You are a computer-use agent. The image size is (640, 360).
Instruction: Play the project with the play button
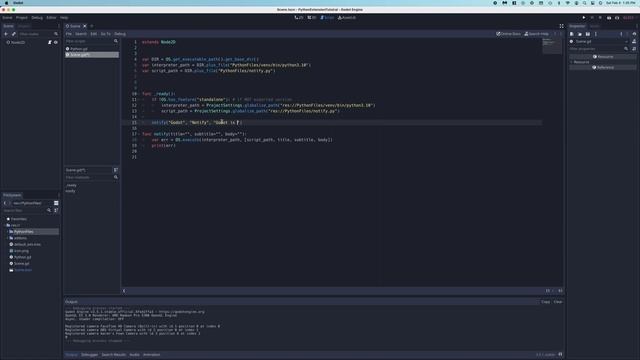pyautogui.click(x=584, y=18)
